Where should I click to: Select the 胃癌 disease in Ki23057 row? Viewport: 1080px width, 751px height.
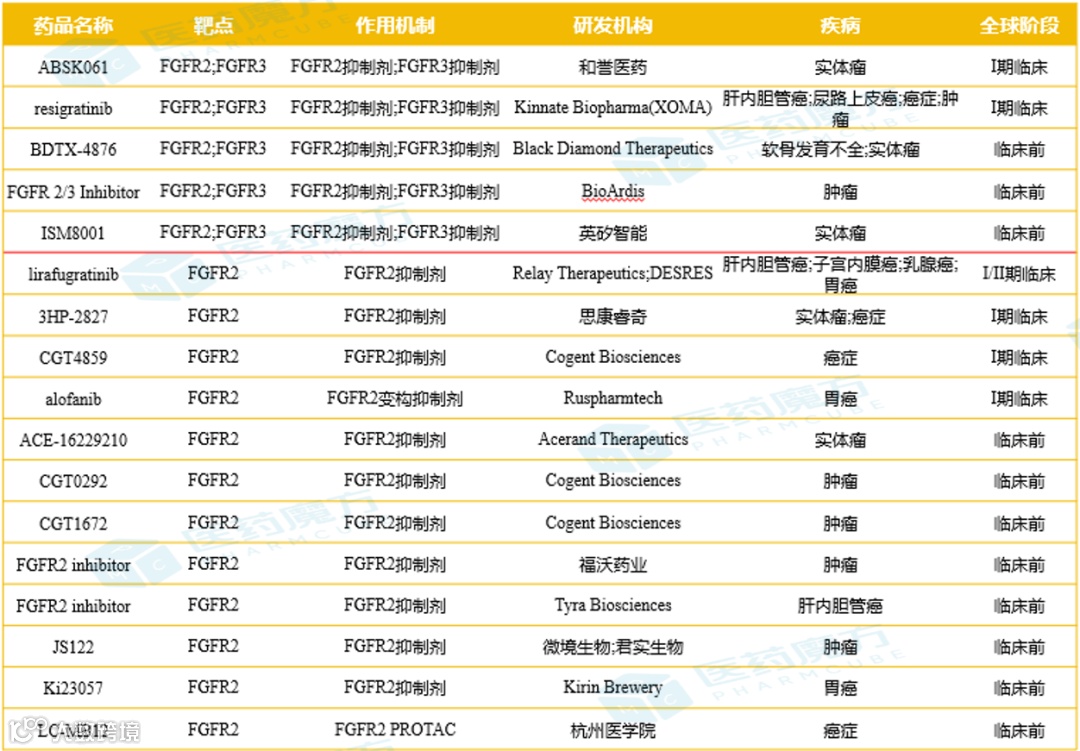(840, 688)
